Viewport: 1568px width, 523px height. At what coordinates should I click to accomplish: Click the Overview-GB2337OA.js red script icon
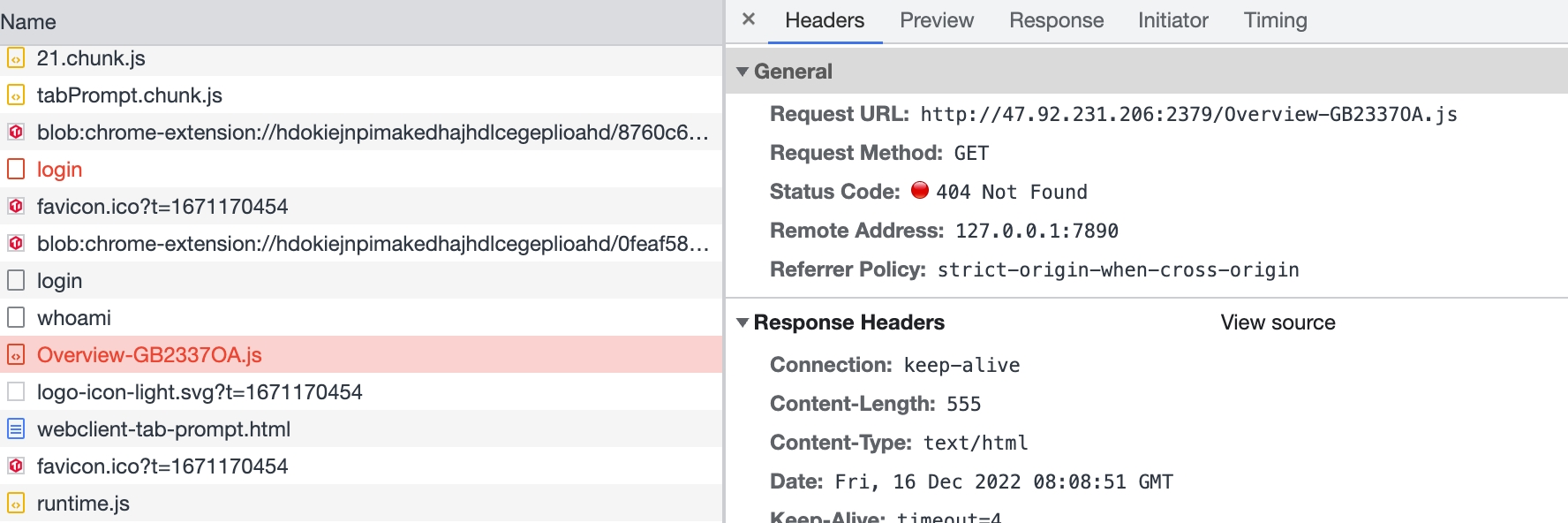point(16,355)
